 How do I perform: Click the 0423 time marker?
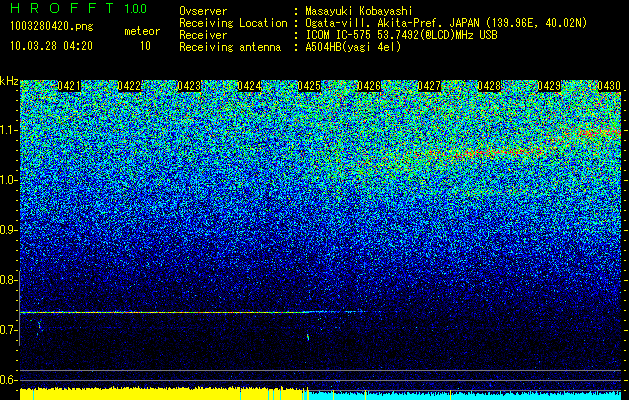pyautogui.click(x=189, y=86)
